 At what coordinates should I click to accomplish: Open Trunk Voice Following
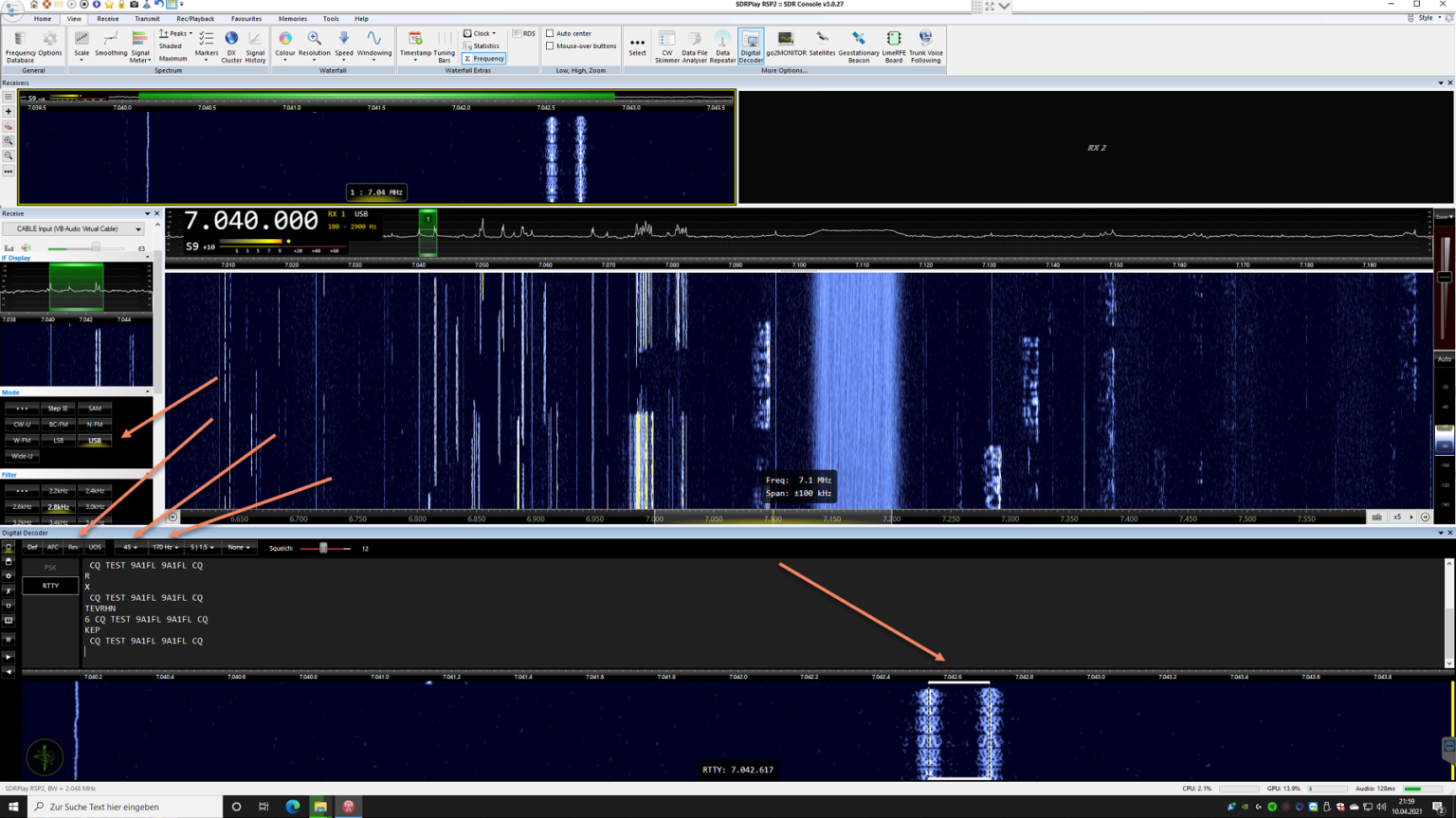point(925,46)
